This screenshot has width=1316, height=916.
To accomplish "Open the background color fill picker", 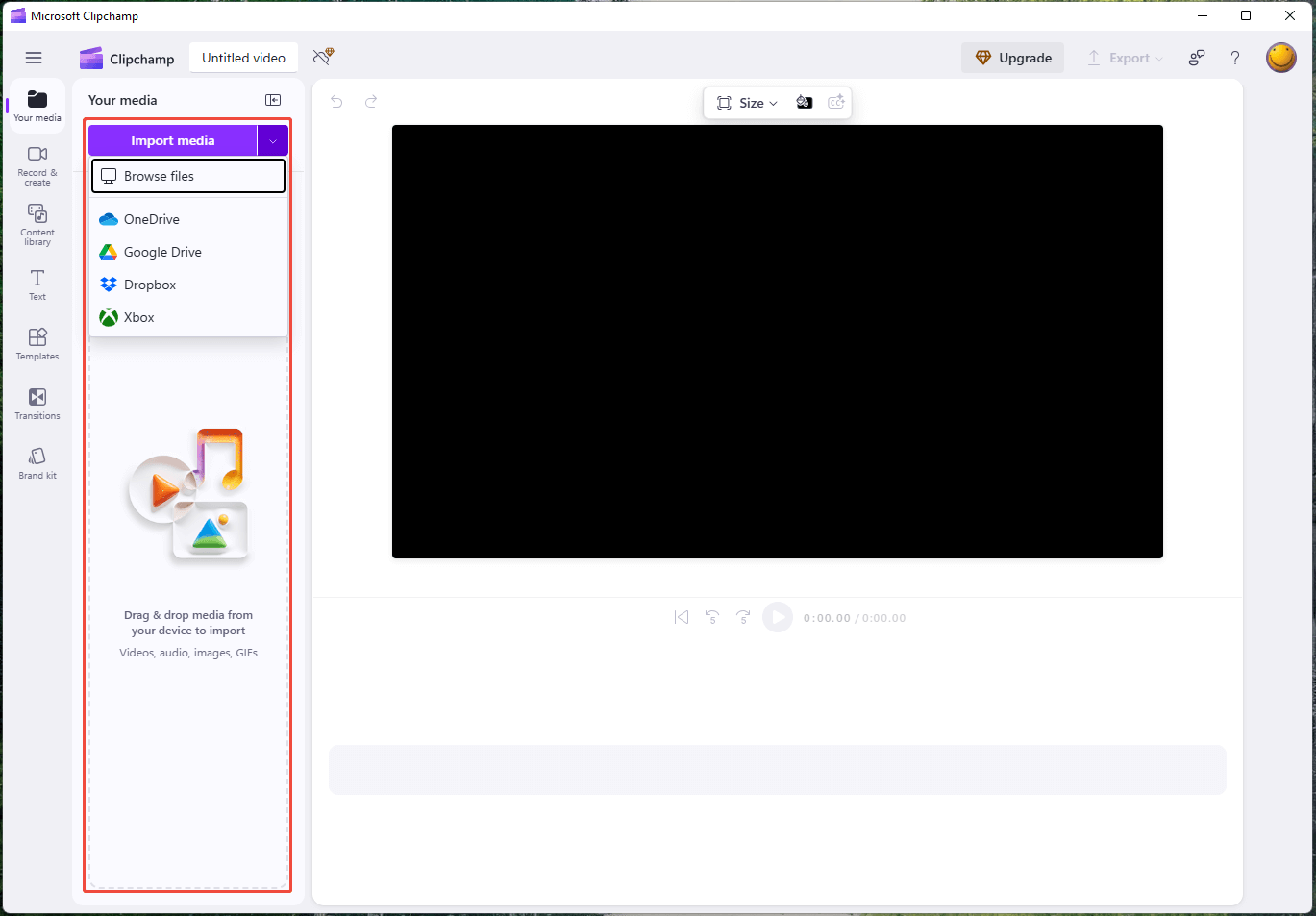I will pyautogui.click(x=804, y=102).
